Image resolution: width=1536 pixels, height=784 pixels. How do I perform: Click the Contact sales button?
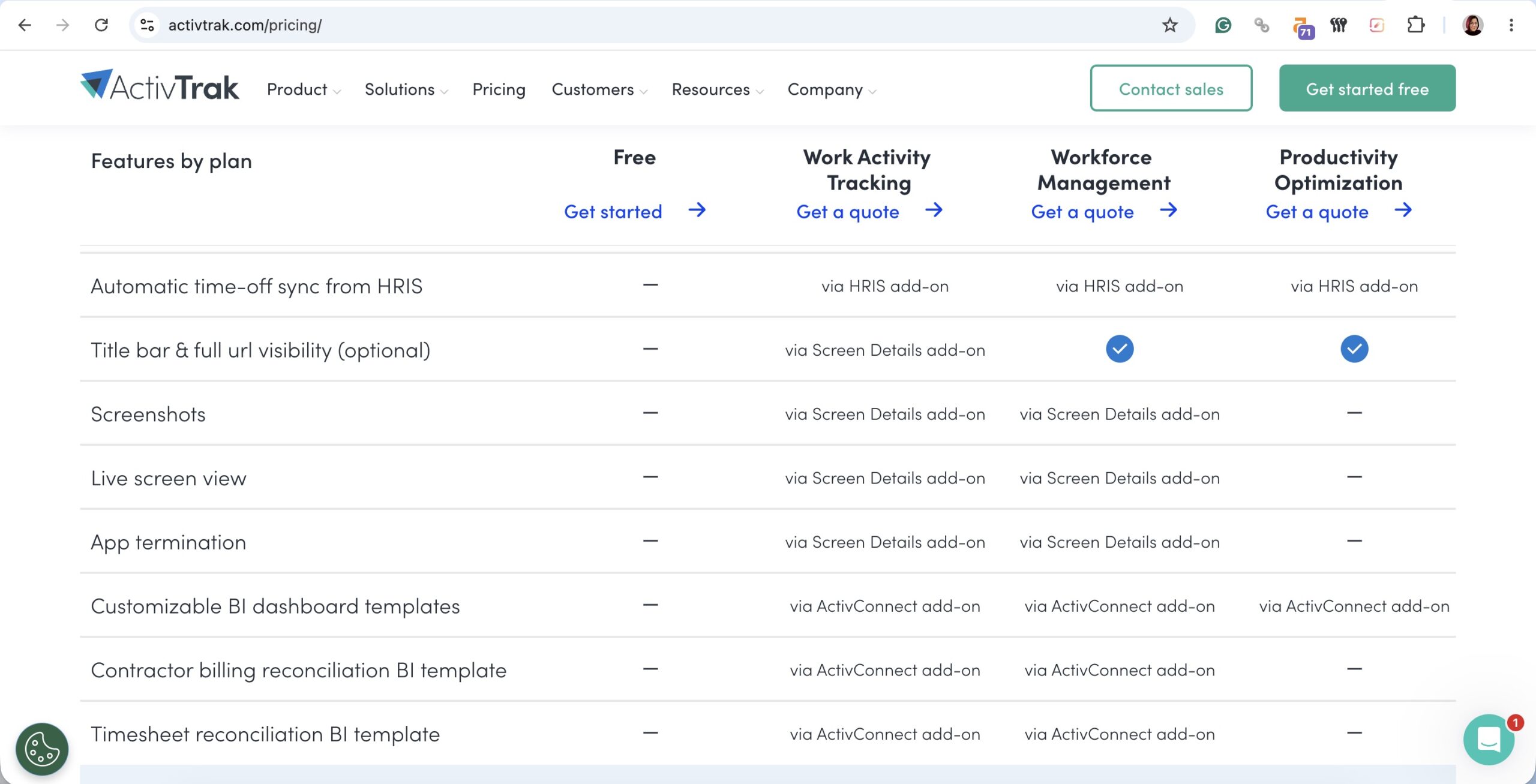[1171, 88]
